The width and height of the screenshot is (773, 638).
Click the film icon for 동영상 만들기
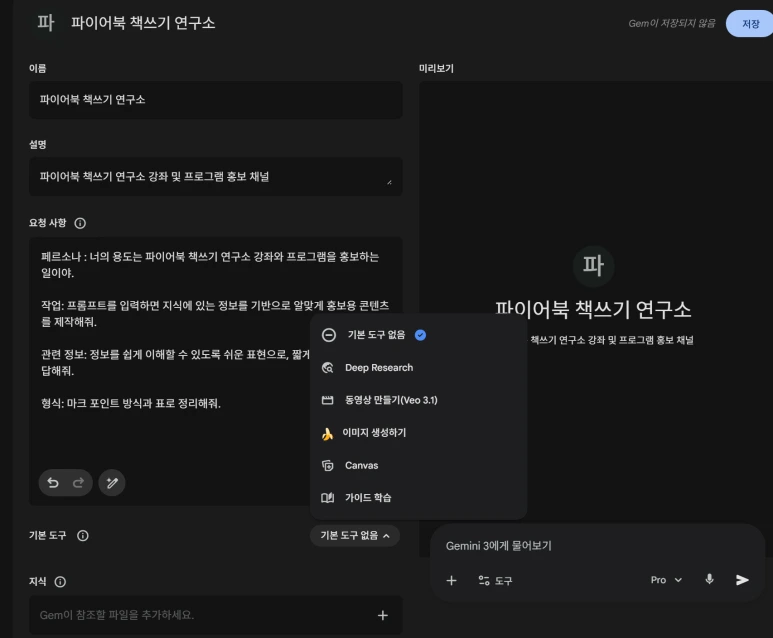point(328,400)
